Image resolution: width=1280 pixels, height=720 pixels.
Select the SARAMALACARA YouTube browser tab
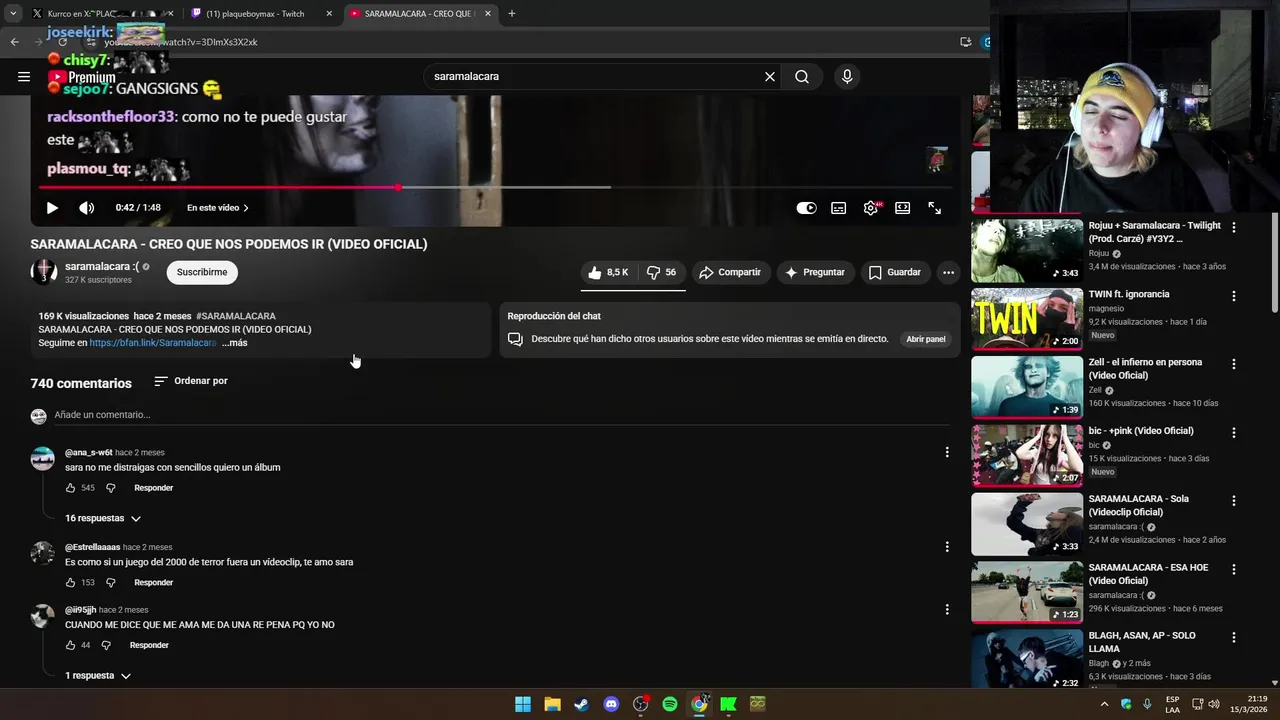420,14
